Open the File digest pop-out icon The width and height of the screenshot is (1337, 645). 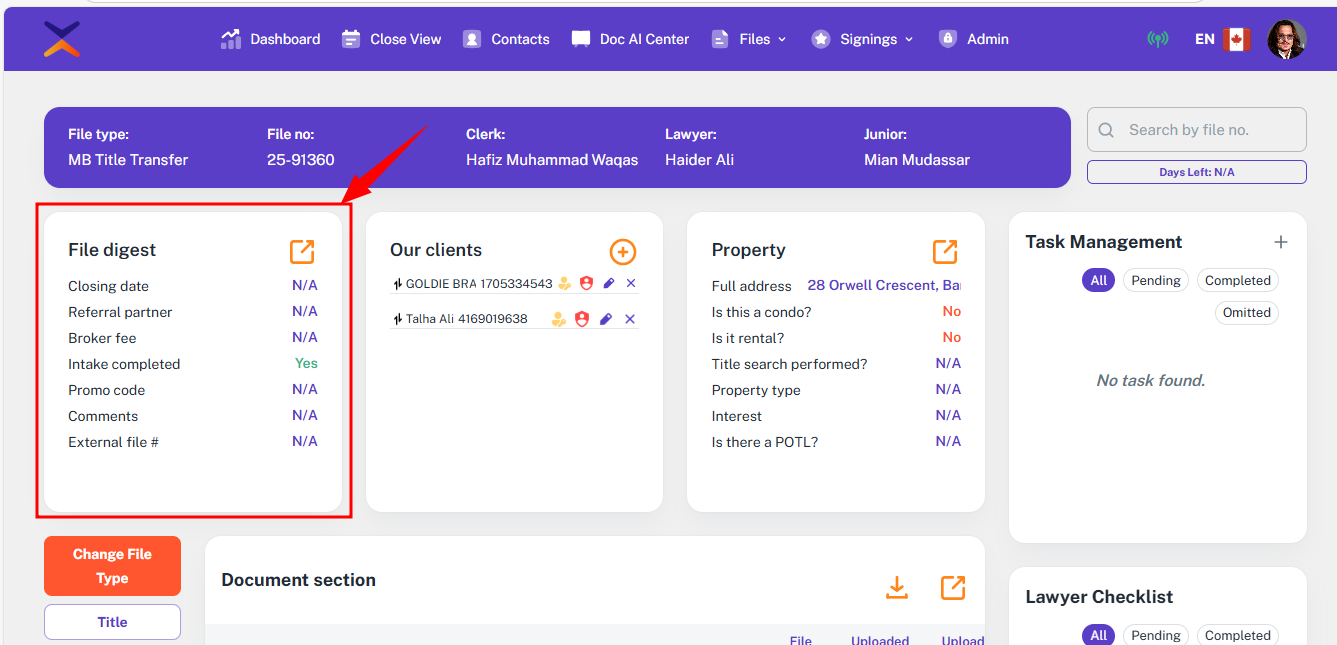tap(302, 252)
